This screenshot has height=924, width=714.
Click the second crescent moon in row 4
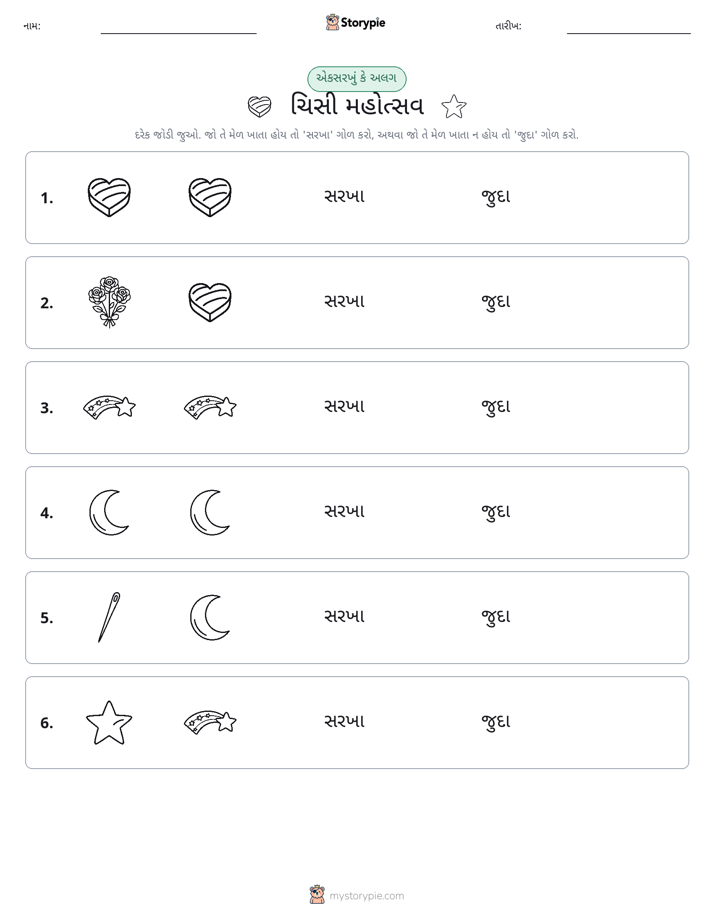[x=210, y=512]
